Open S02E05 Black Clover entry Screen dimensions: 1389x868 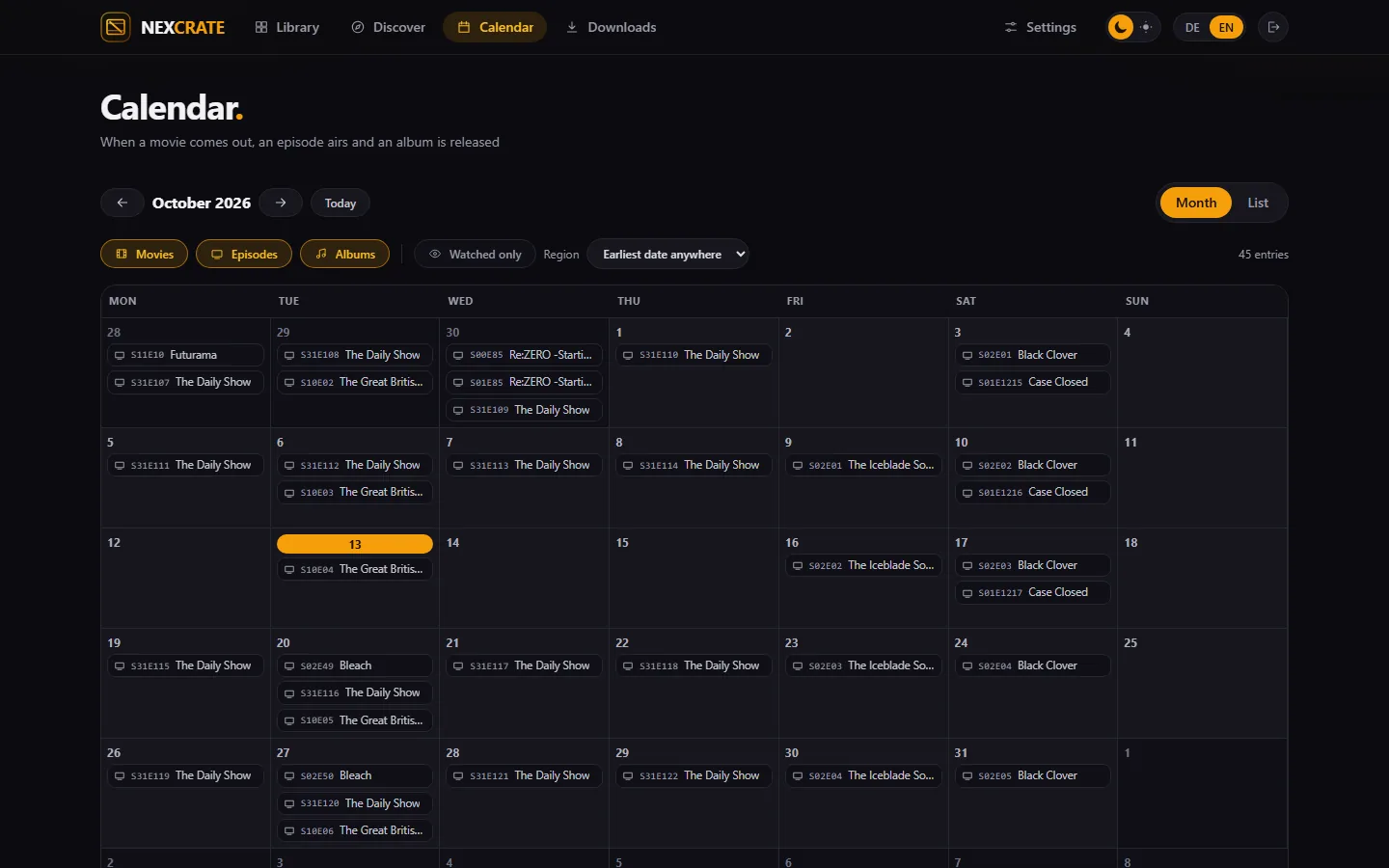[x=1032, y=775]
